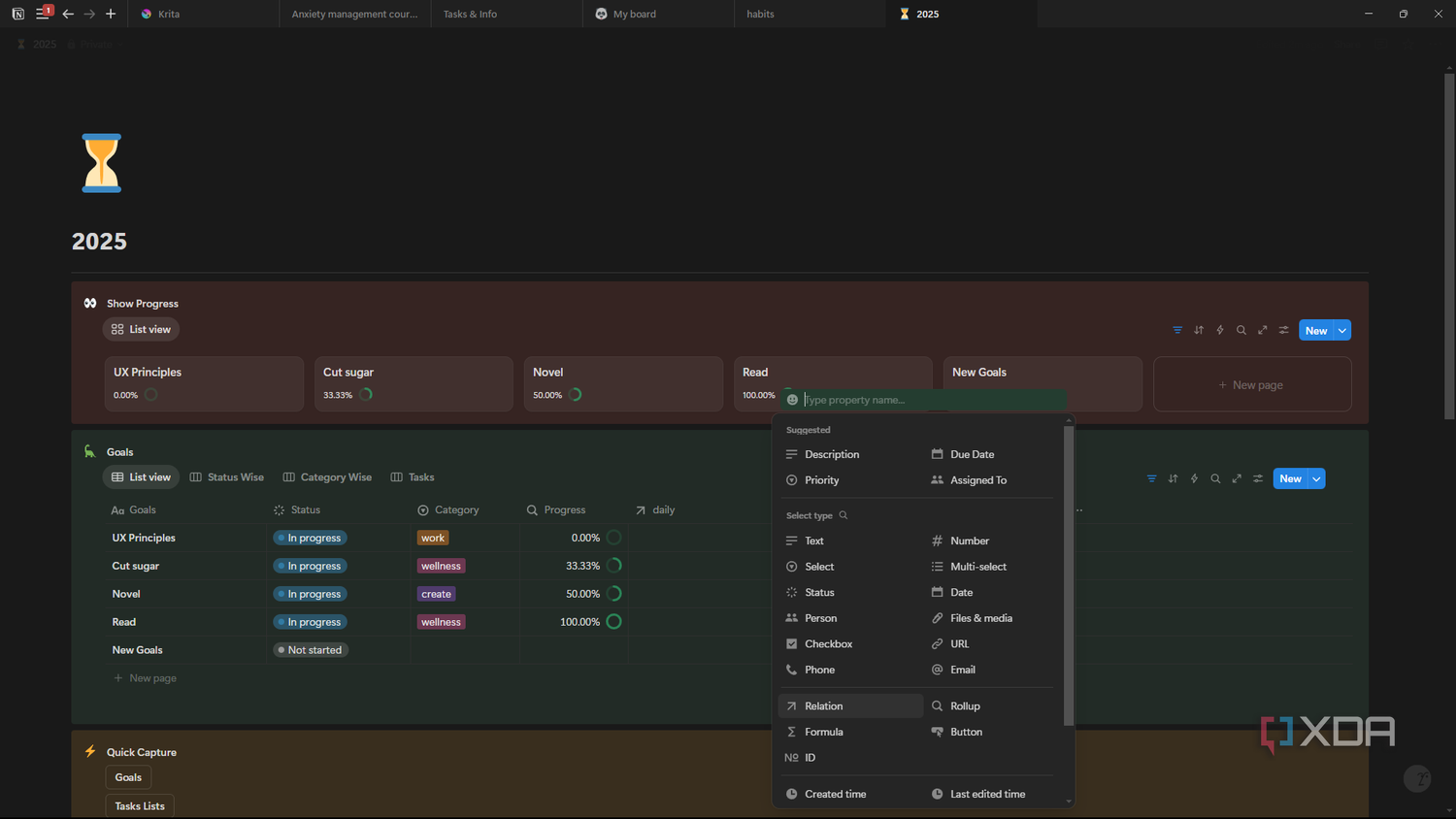
Task: Go forward using the right arrow
Action: (x=89, y=14)
